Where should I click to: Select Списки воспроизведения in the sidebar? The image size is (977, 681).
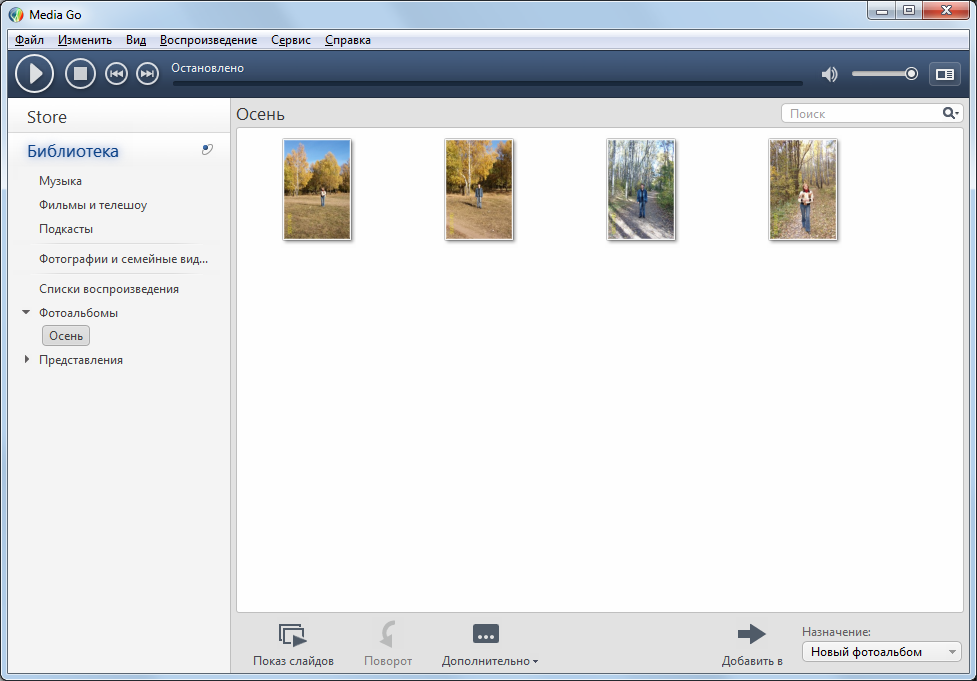point(109,289)
